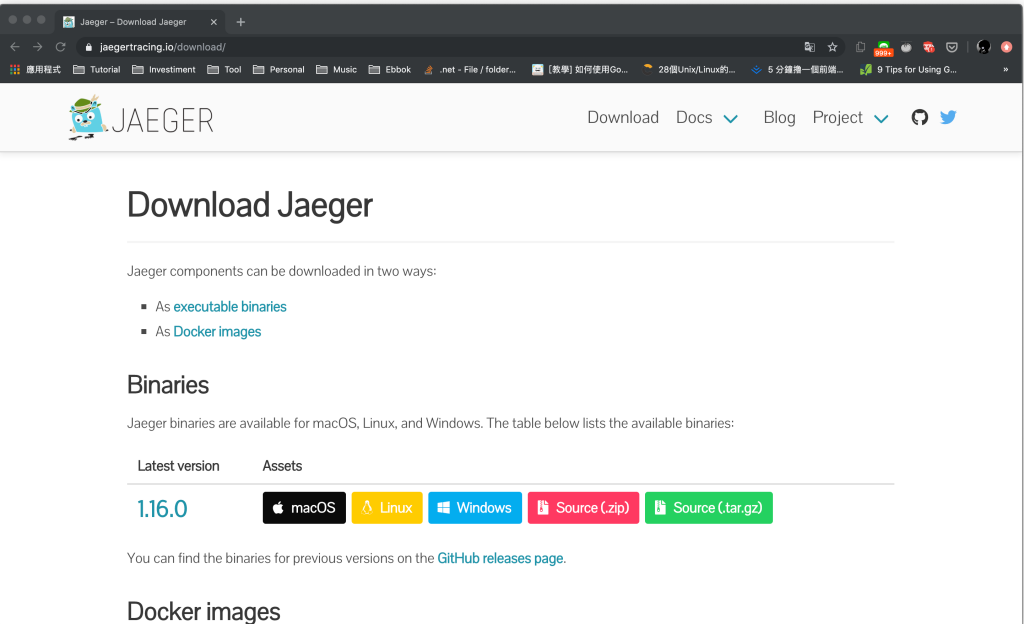Open the Investiment bookmarks folder
The height and width of the screenshot is (624, 1024).
coord(163,69)
